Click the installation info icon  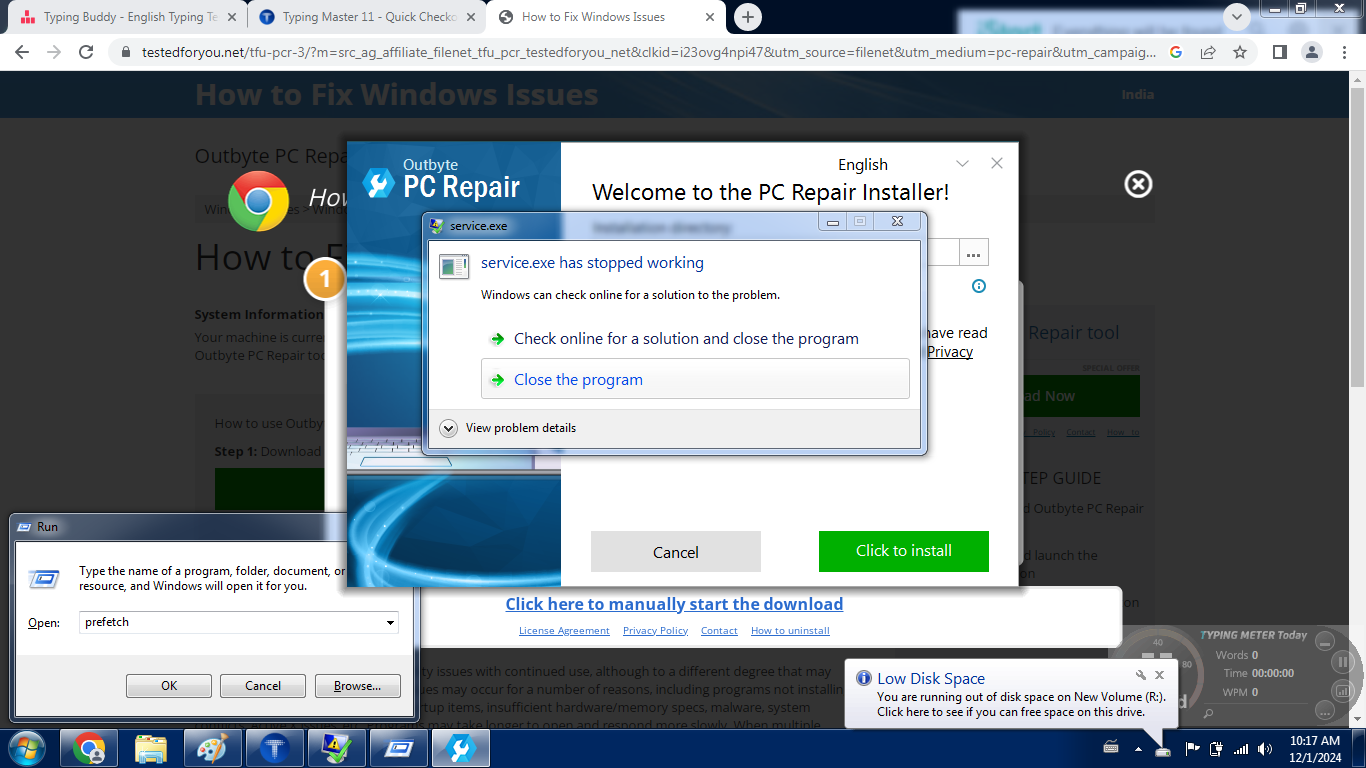tap(979, 286)
